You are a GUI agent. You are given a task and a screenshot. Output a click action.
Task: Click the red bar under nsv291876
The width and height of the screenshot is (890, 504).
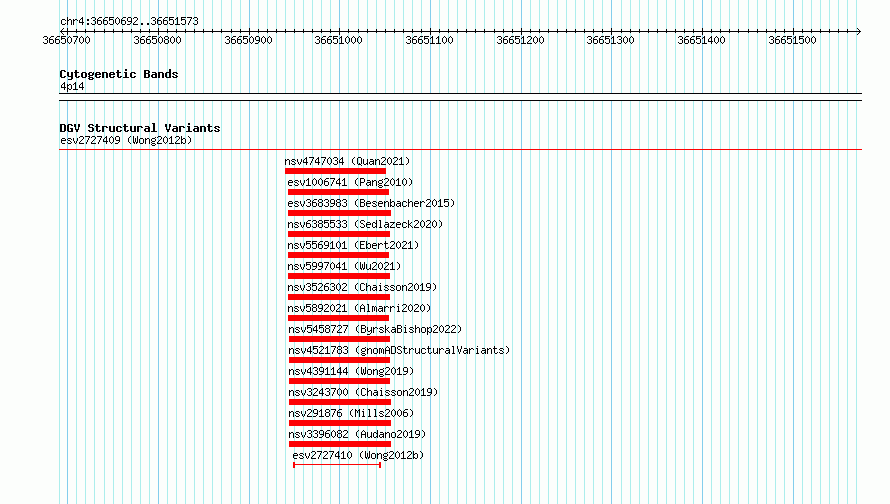(x=340, y=423)
